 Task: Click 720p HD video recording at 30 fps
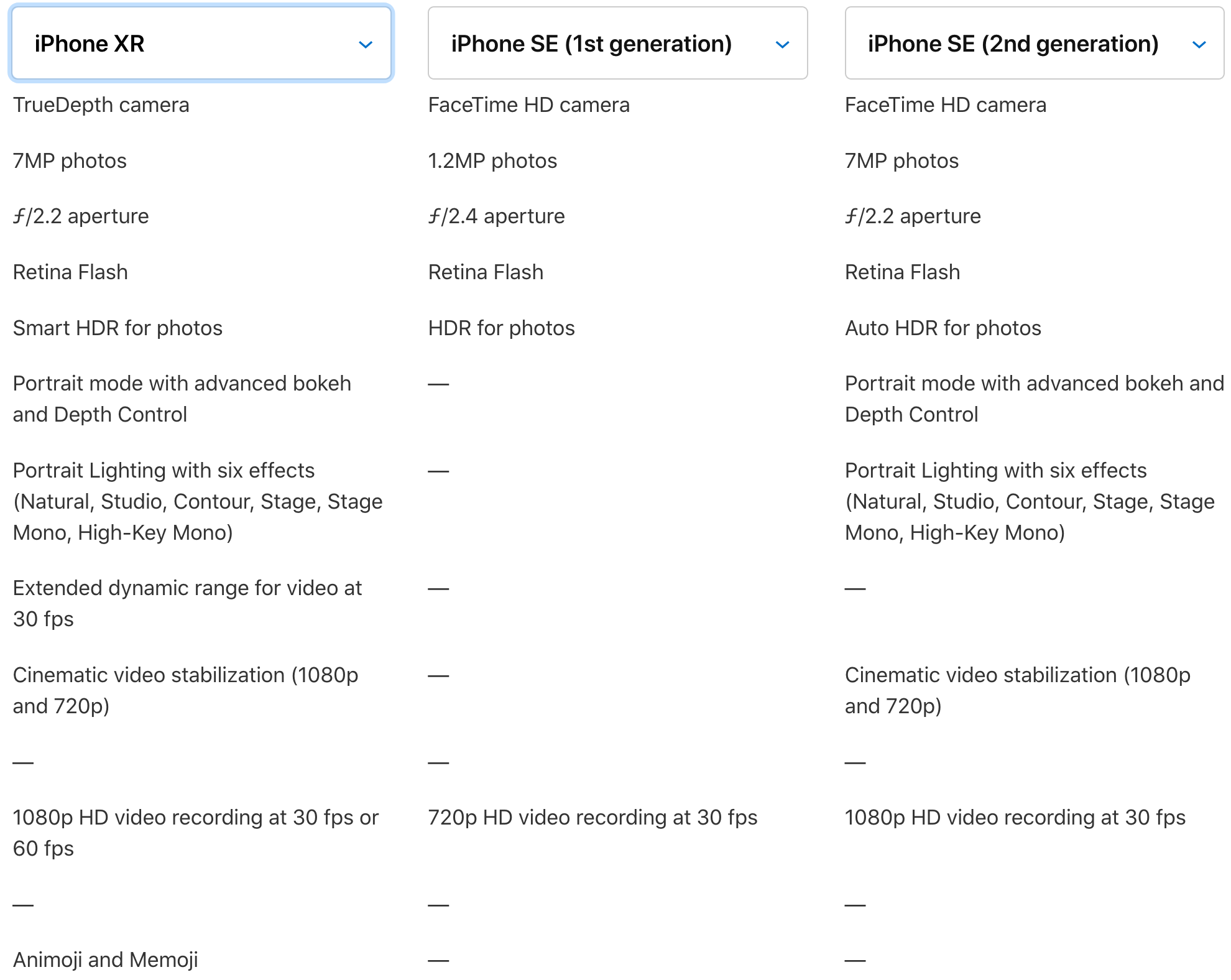[x=592, y=818]
